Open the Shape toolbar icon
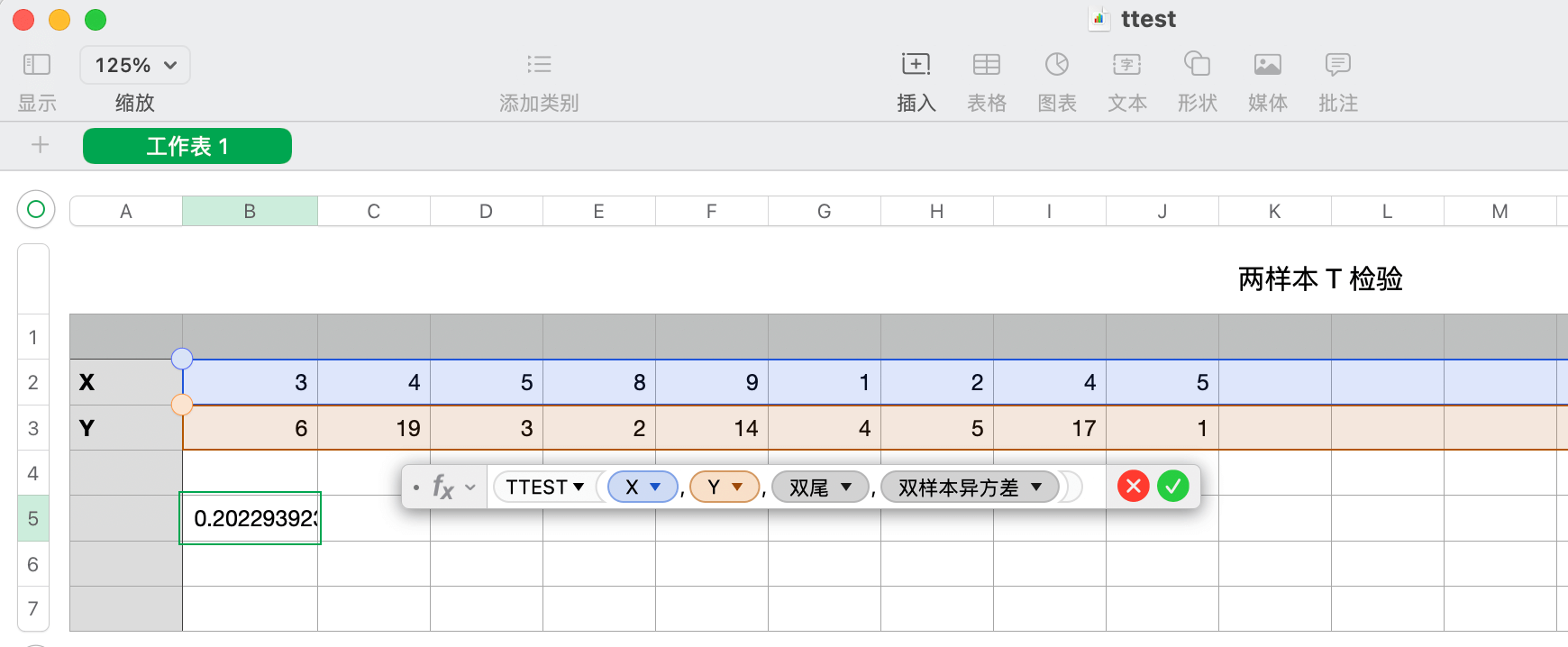The width and height of the screenshot is (1568, 647). pos(1197,65)
